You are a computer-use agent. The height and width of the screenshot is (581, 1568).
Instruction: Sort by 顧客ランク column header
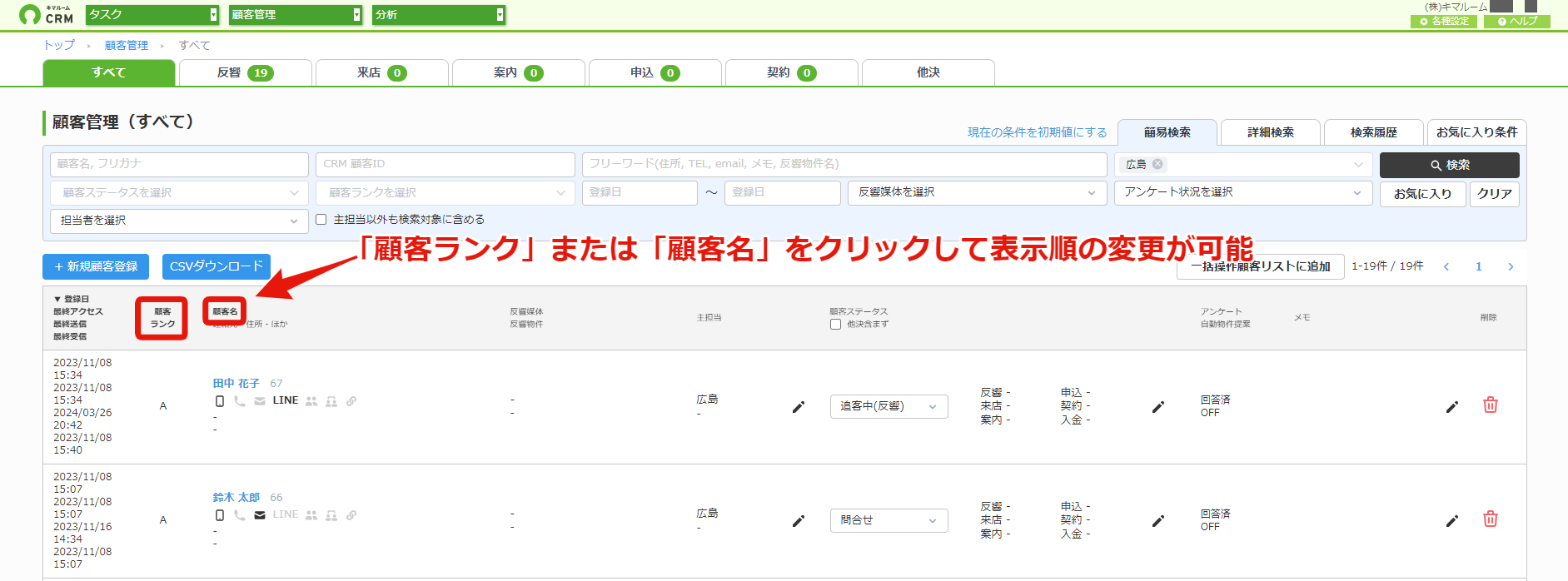click(162, 318)
